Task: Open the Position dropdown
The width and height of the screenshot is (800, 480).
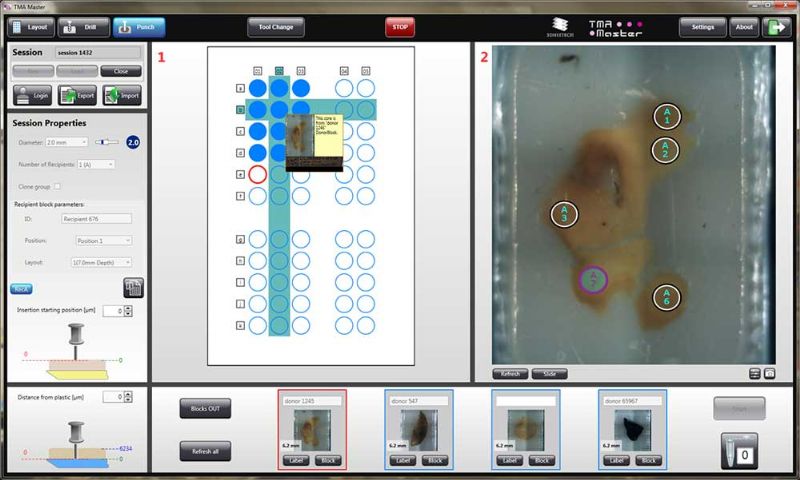Action: pyautogui.click(x=104, y=240)
